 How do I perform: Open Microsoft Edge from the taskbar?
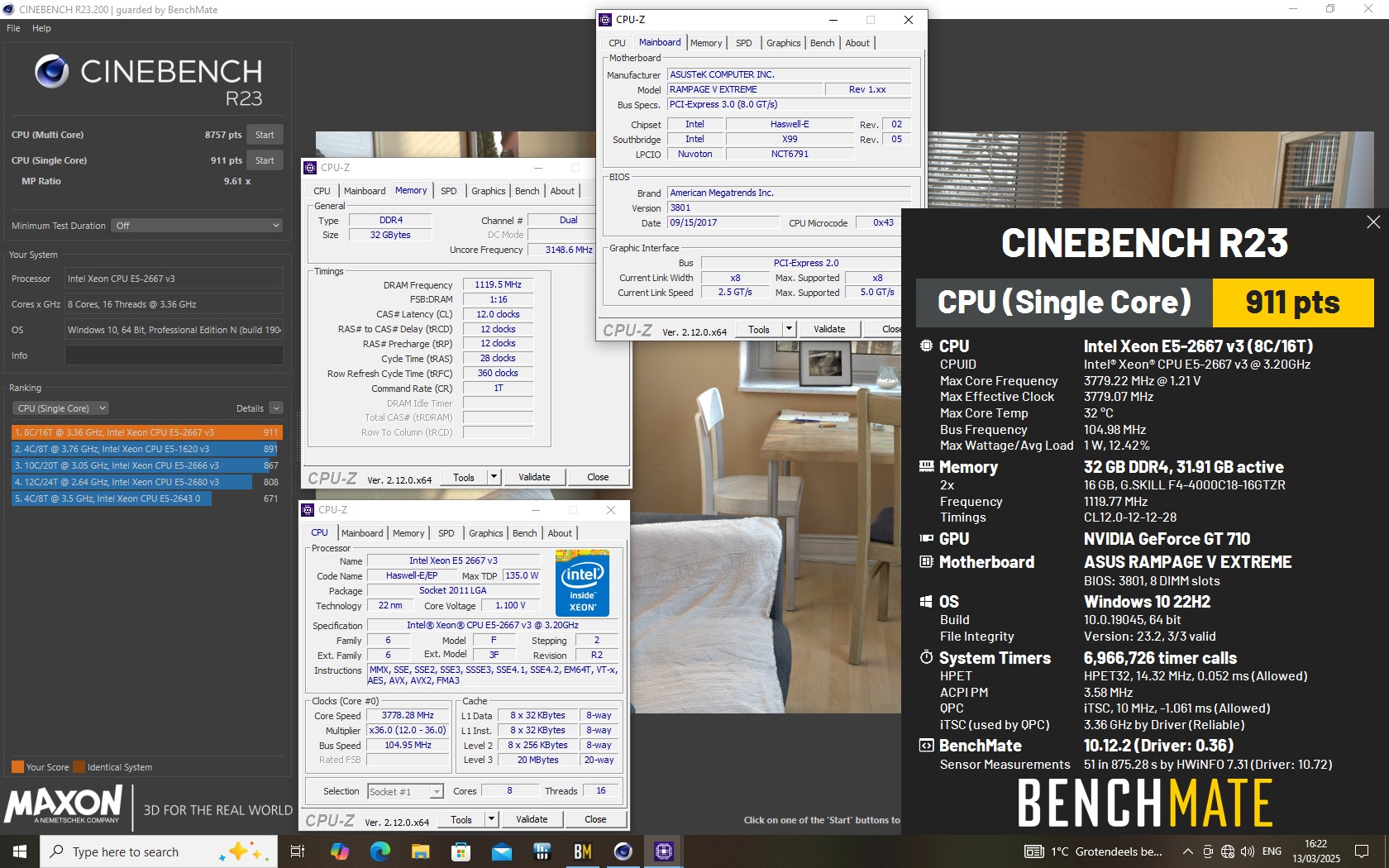(379, 851)
